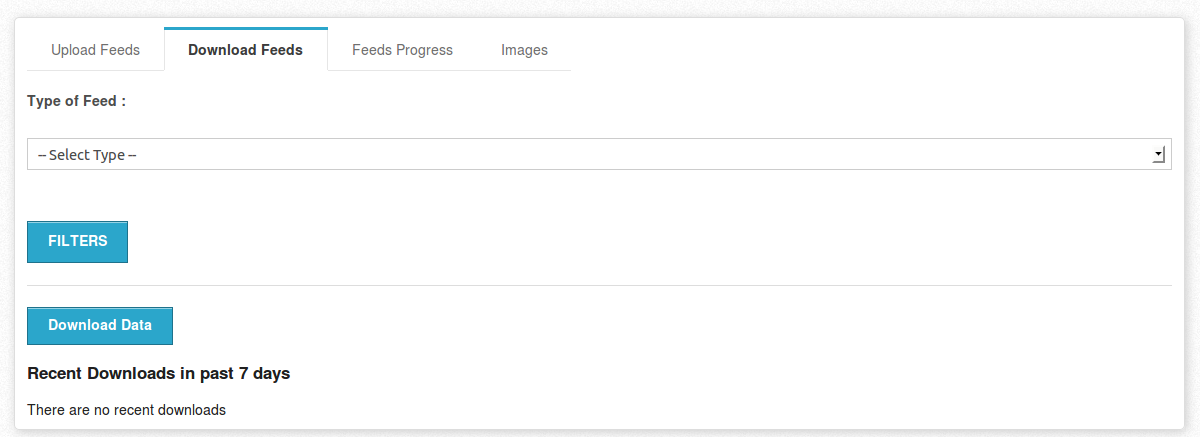Click the Recent Downloads in past 7 days heading
Viewport: 1200px width, 437px height.
point(159,374)
